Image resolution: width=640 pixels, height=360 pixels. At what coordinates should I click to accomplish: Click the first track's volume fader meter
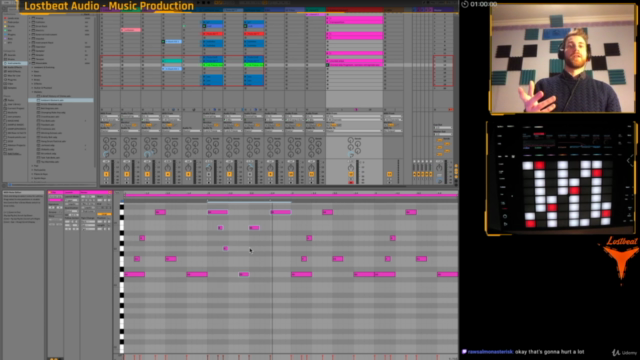pos(114,171)
